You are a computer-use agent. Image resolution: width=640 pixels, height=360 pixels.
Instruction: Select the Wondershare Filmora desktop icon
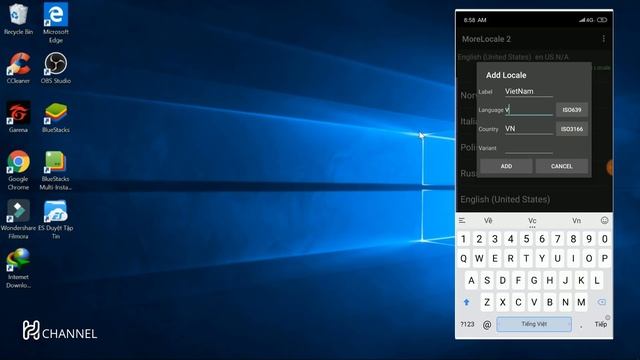pos(18,219)
